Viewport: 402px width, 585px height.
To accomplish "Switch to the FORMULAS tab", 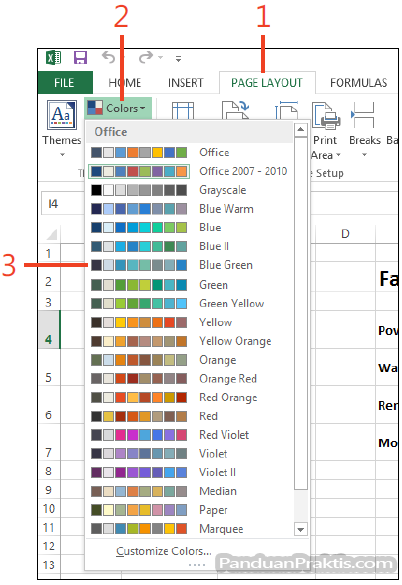I will point(358,82).
